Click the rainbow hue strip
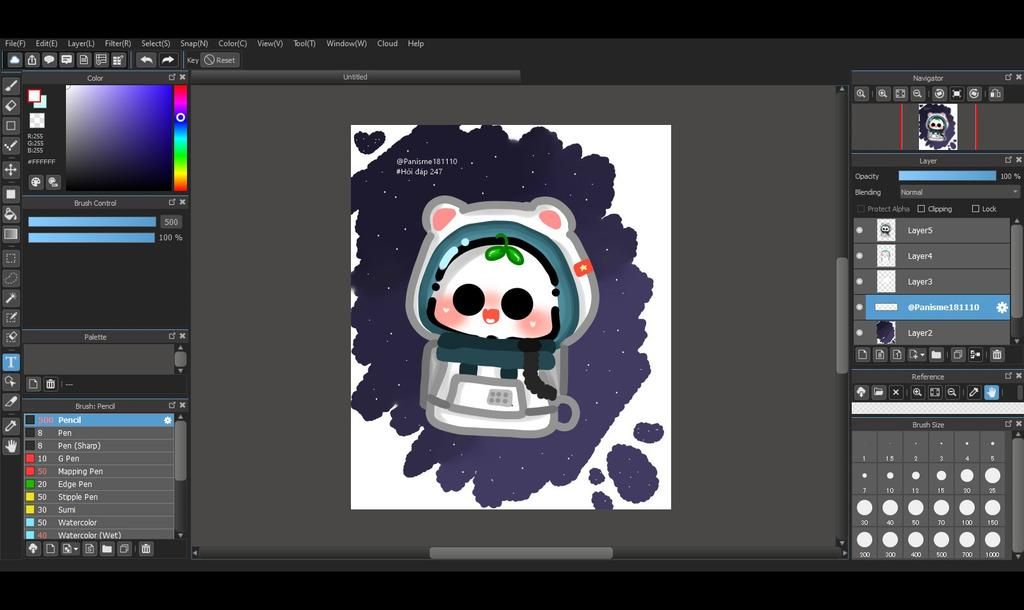This screenshot has width=1024, height=610. [180, 138]
